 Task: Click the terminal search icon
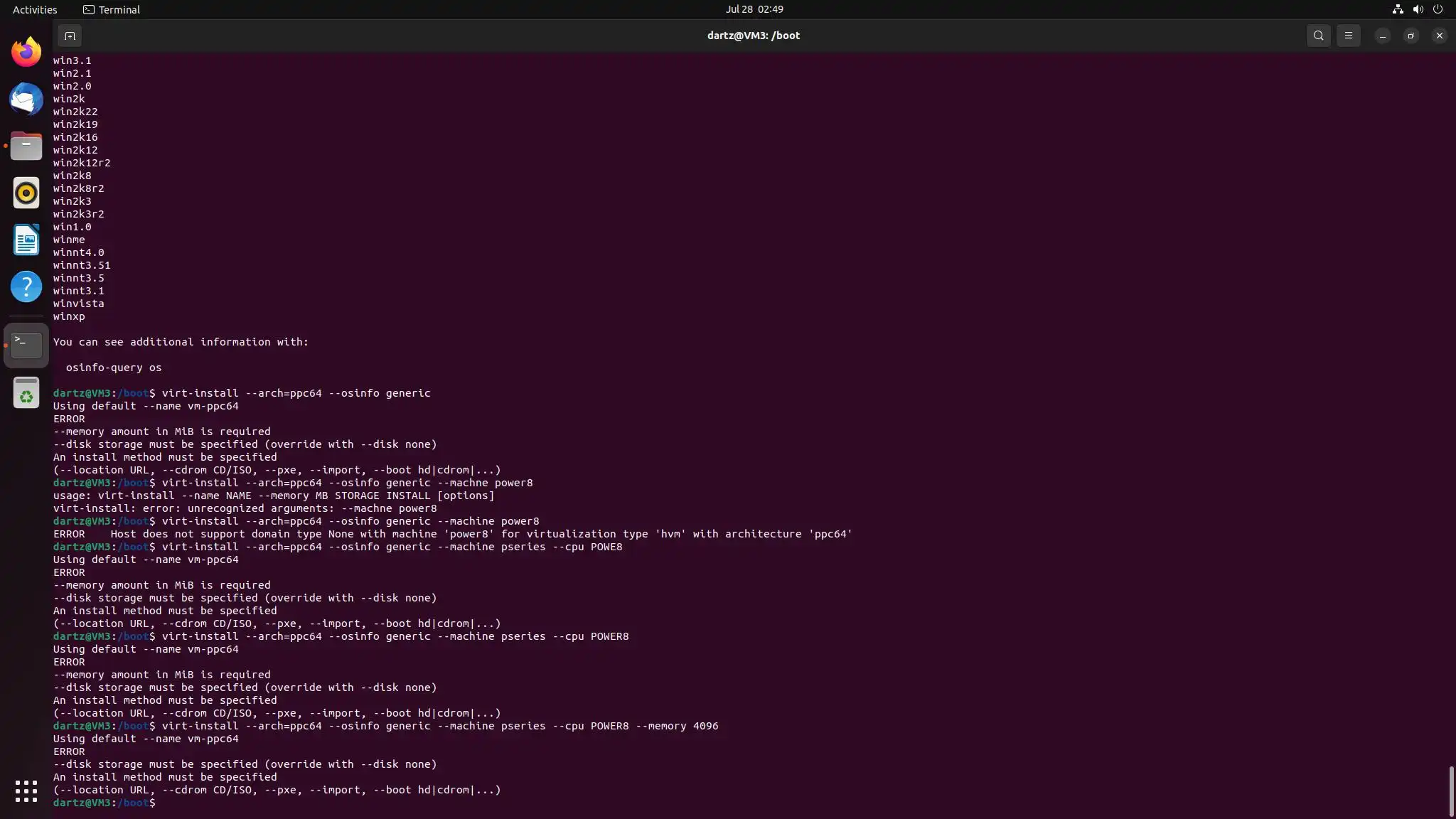(1318, 36)
